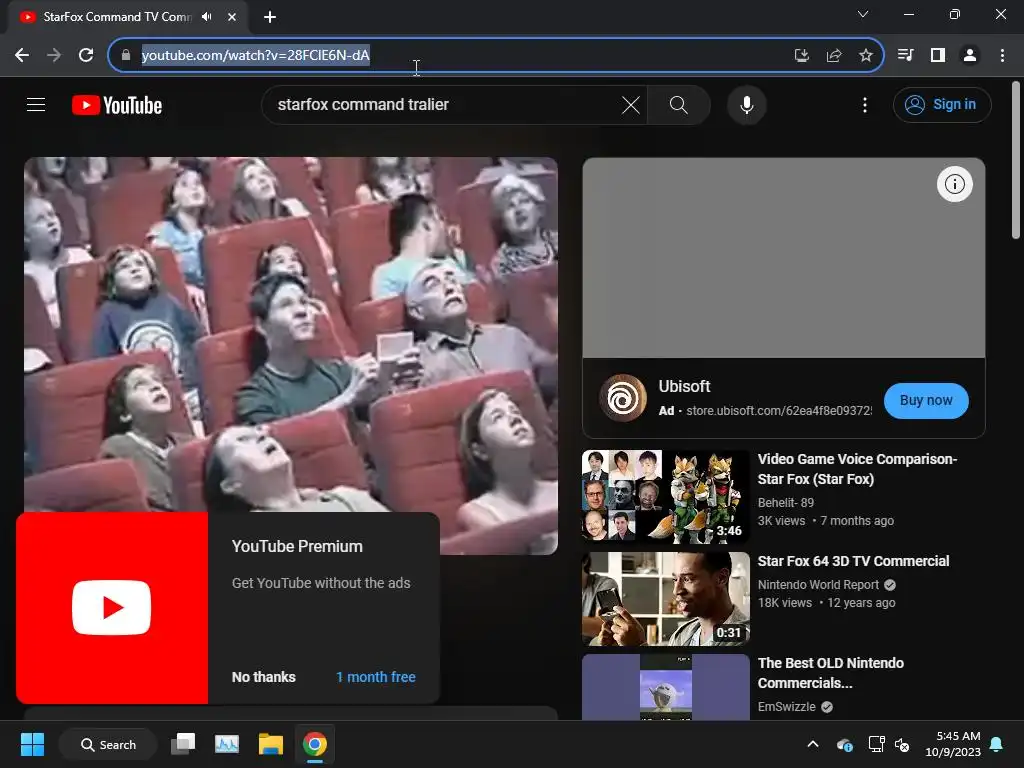Click the magnifier search button
Screen dimensions: 1024x768
(x=679, y=104)
